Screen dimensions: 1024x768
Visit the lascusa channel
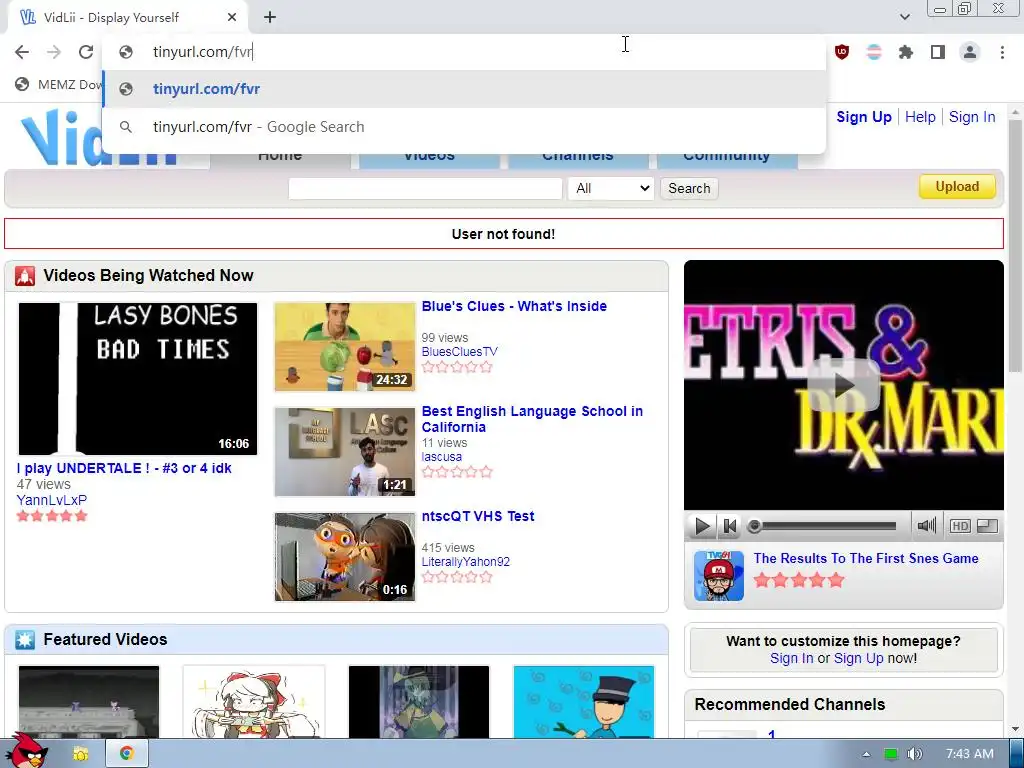(x=441, y=457)
